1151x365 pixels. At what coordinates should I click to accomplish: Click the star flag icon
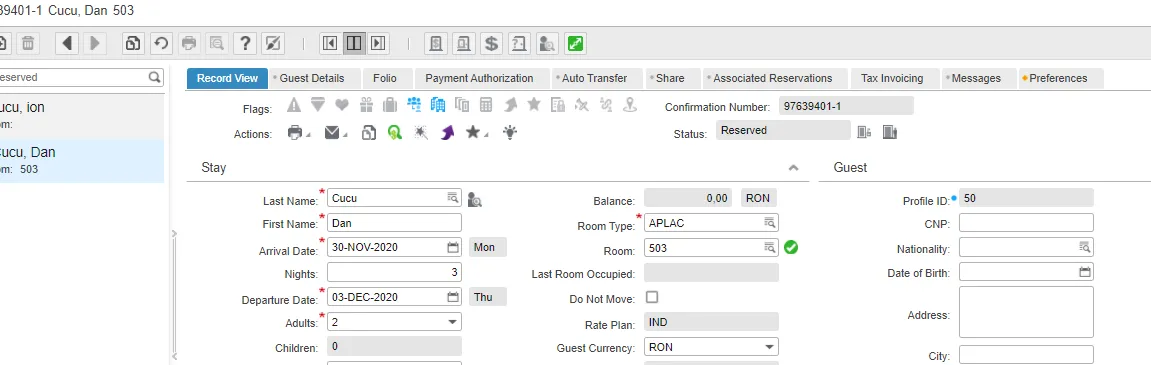[534, 105]
